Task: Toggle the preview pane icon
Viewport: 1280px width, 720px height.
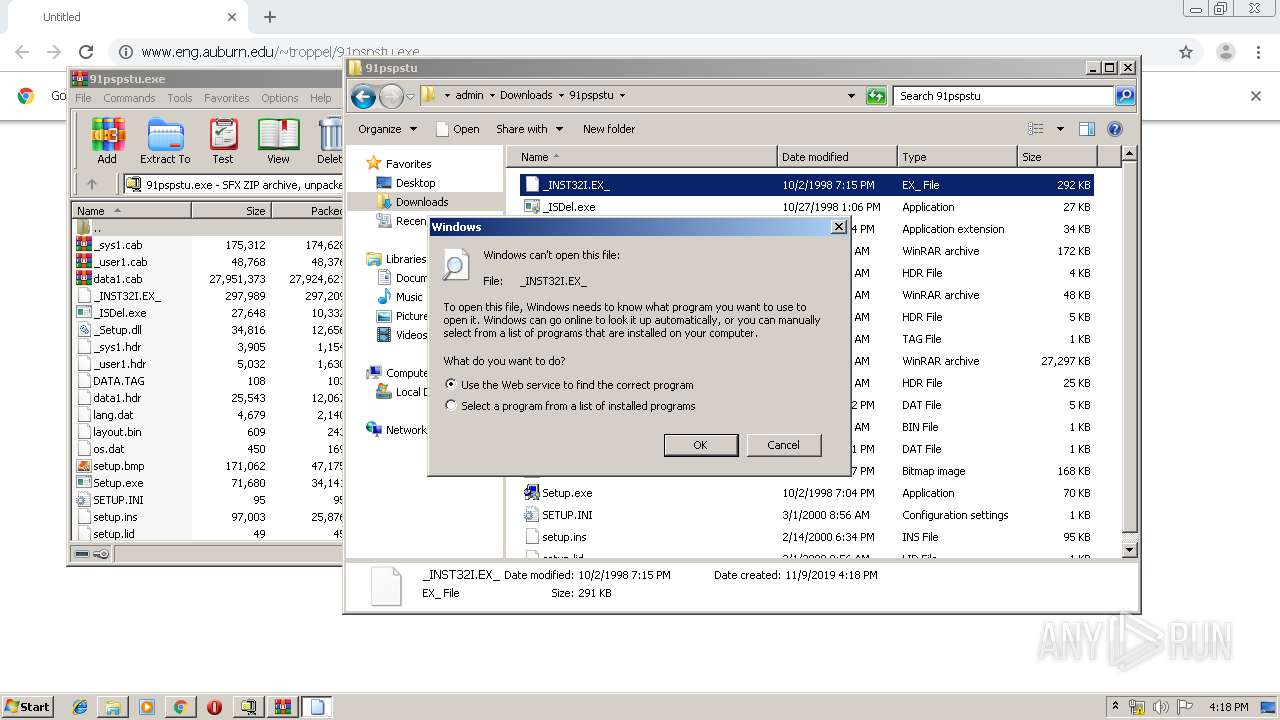Action: click(x=1087, y=129)
